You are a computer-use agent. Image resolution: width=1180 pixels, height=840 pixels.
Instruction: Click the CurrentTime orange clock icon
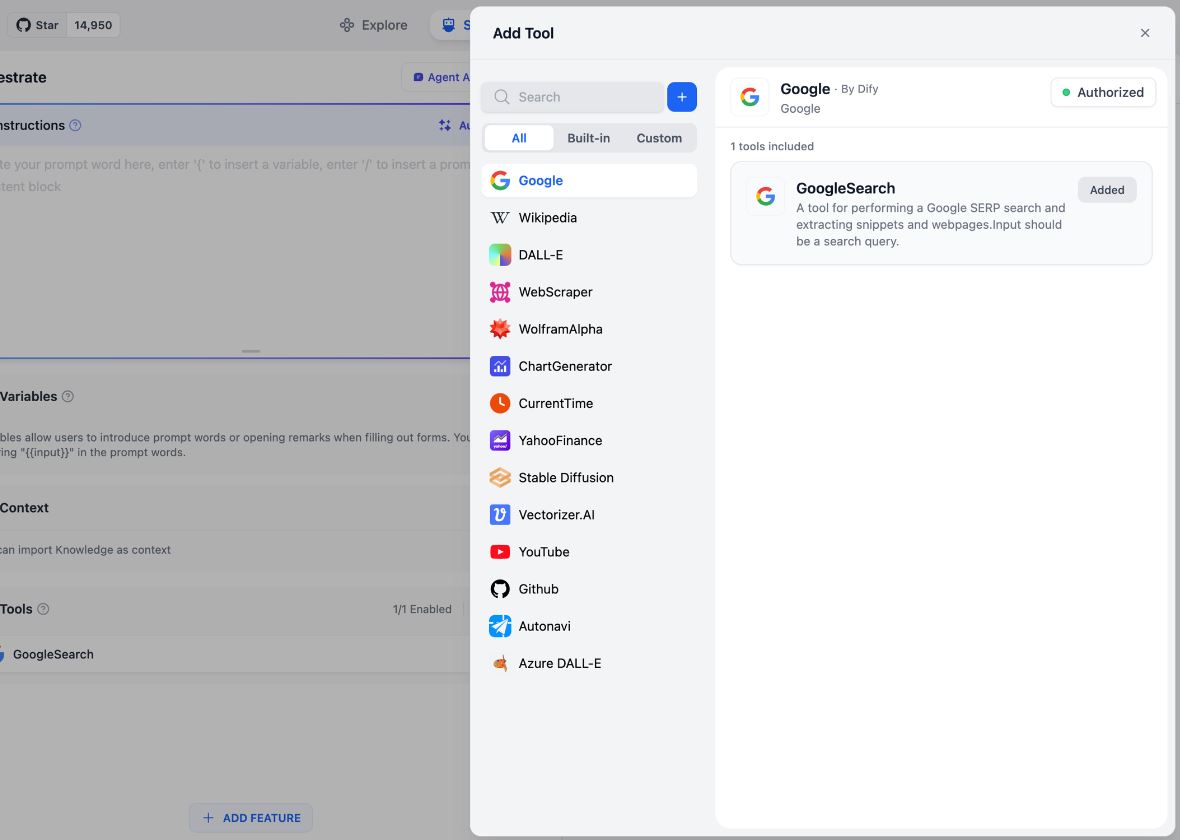500,403
